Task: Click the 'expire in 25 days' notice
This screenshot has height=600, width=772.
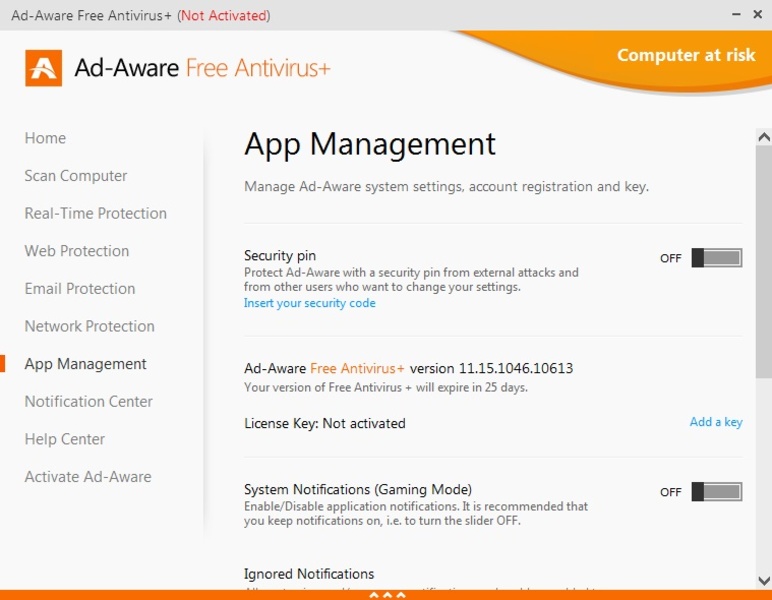Action: click(386, 387)
